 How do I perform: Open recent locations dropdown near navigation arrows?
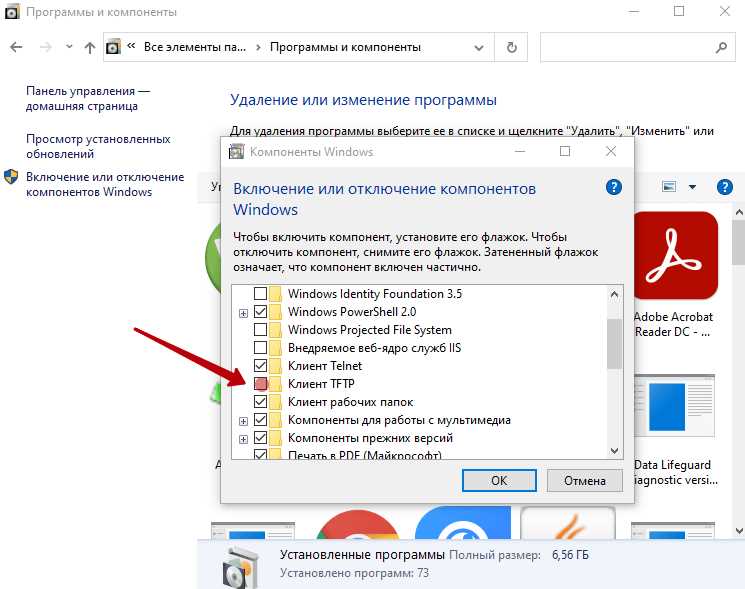point(68,47)
